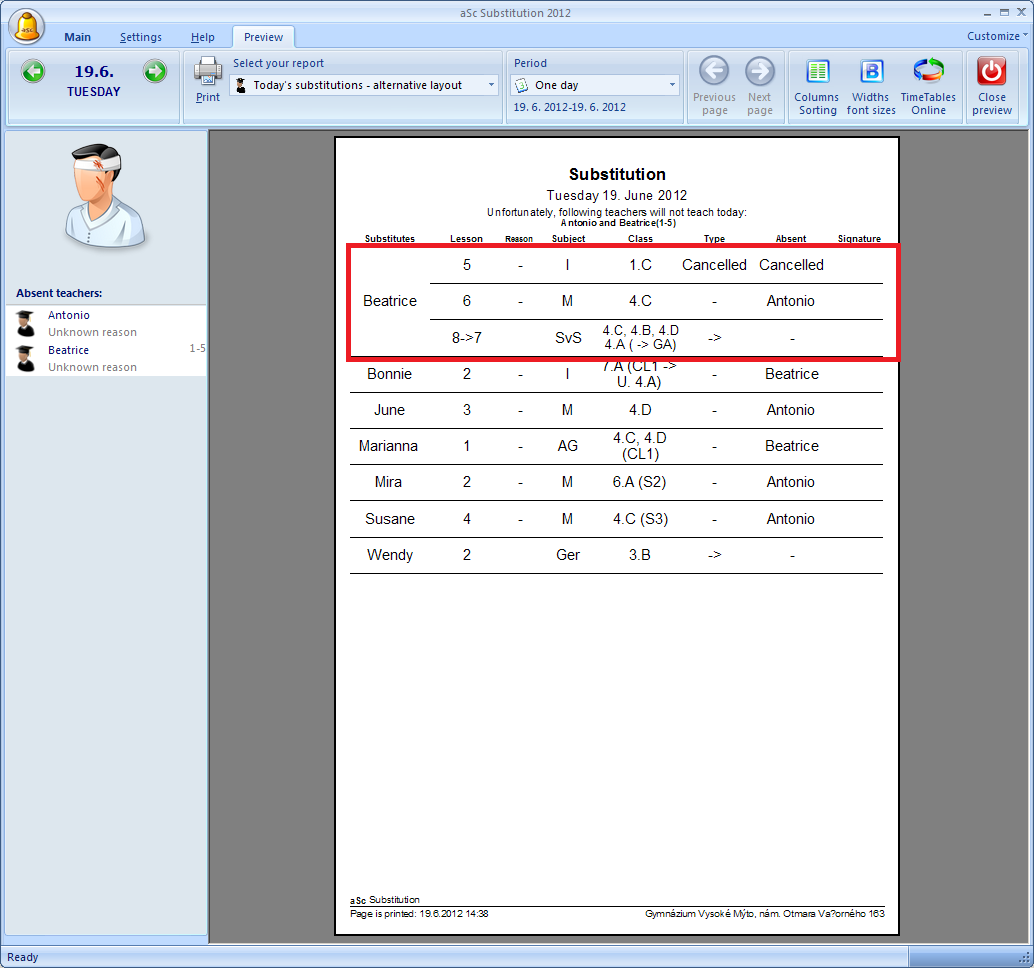Select absent teacher Beatrice in list
Image resolution: width=1034 pixels, height=968 pixels.
pos(68,350)
